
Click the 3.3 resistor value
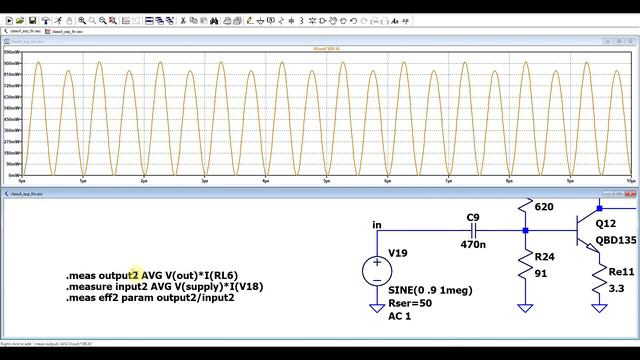point(616,289)
